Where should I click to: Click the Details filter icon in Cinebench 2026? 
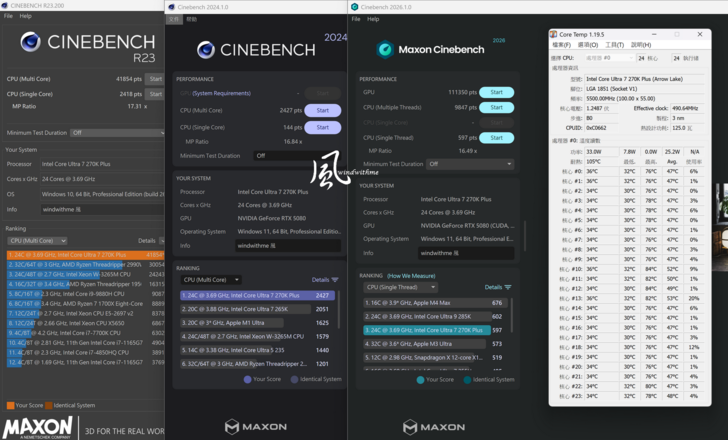[508, 287]
